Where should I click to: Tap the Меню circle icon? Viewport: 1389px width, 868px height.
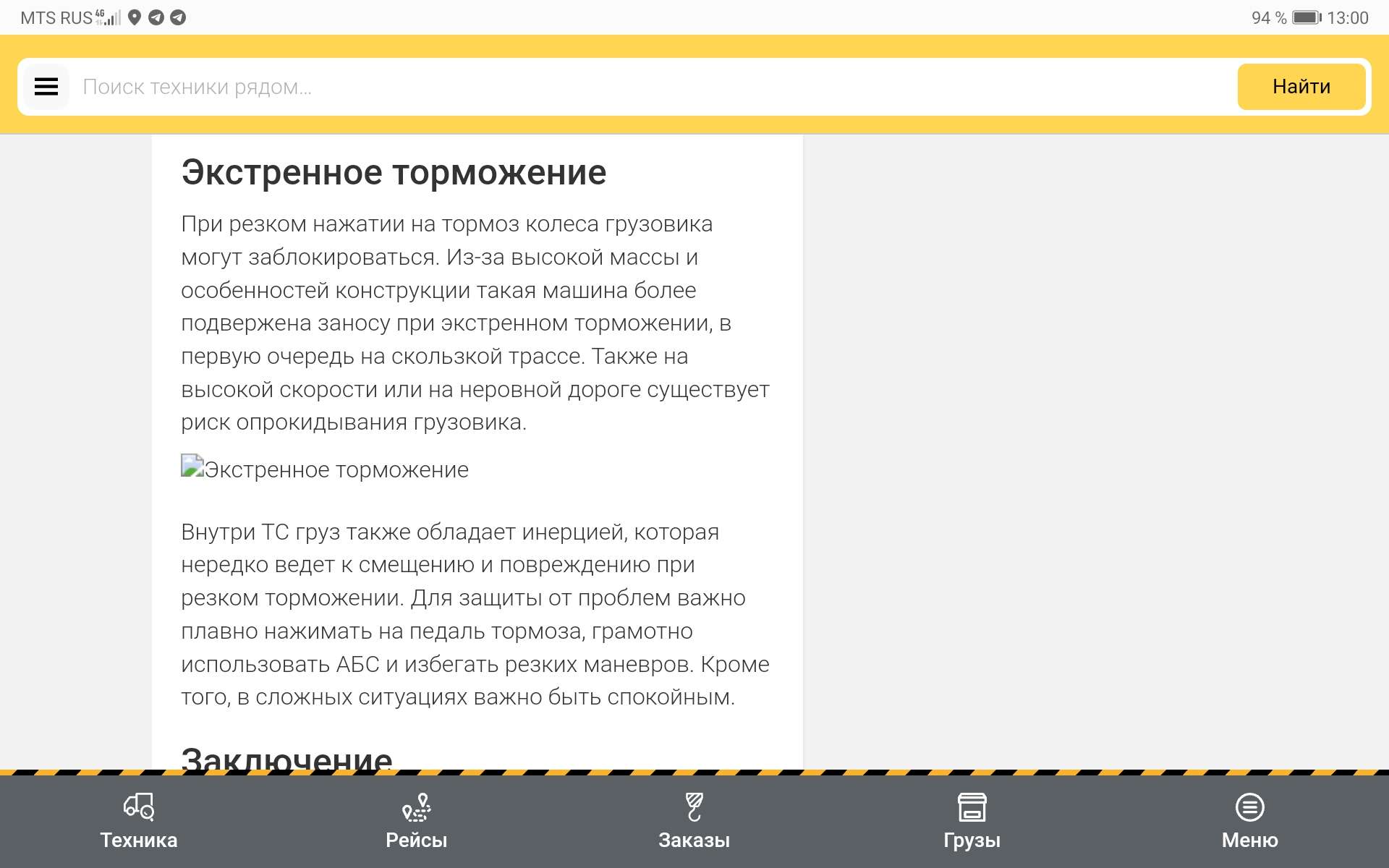(x=1249, y=807)
